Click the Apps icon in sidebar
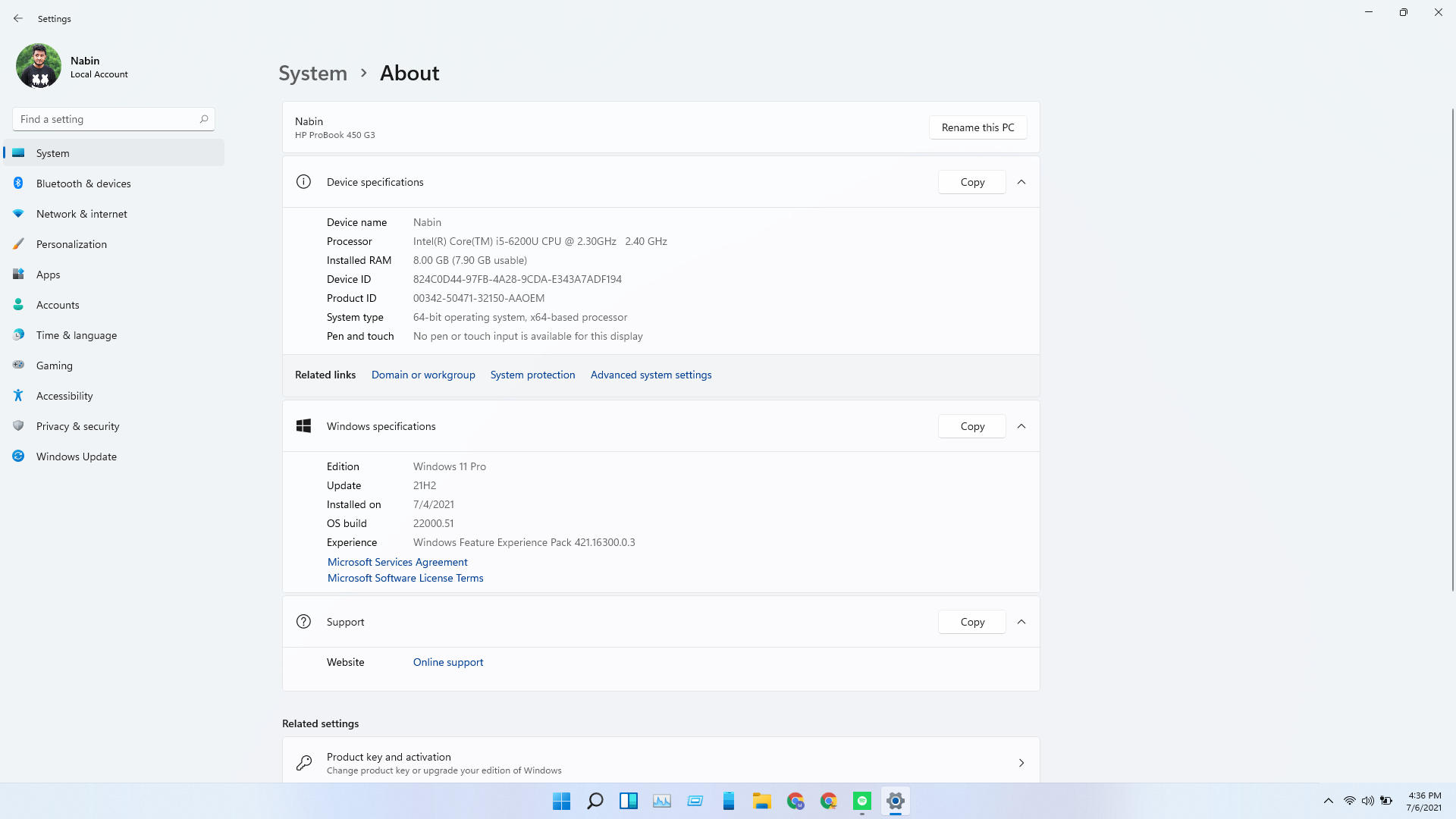The width and height of the screenshot is (1456, 819). (18, 275)
